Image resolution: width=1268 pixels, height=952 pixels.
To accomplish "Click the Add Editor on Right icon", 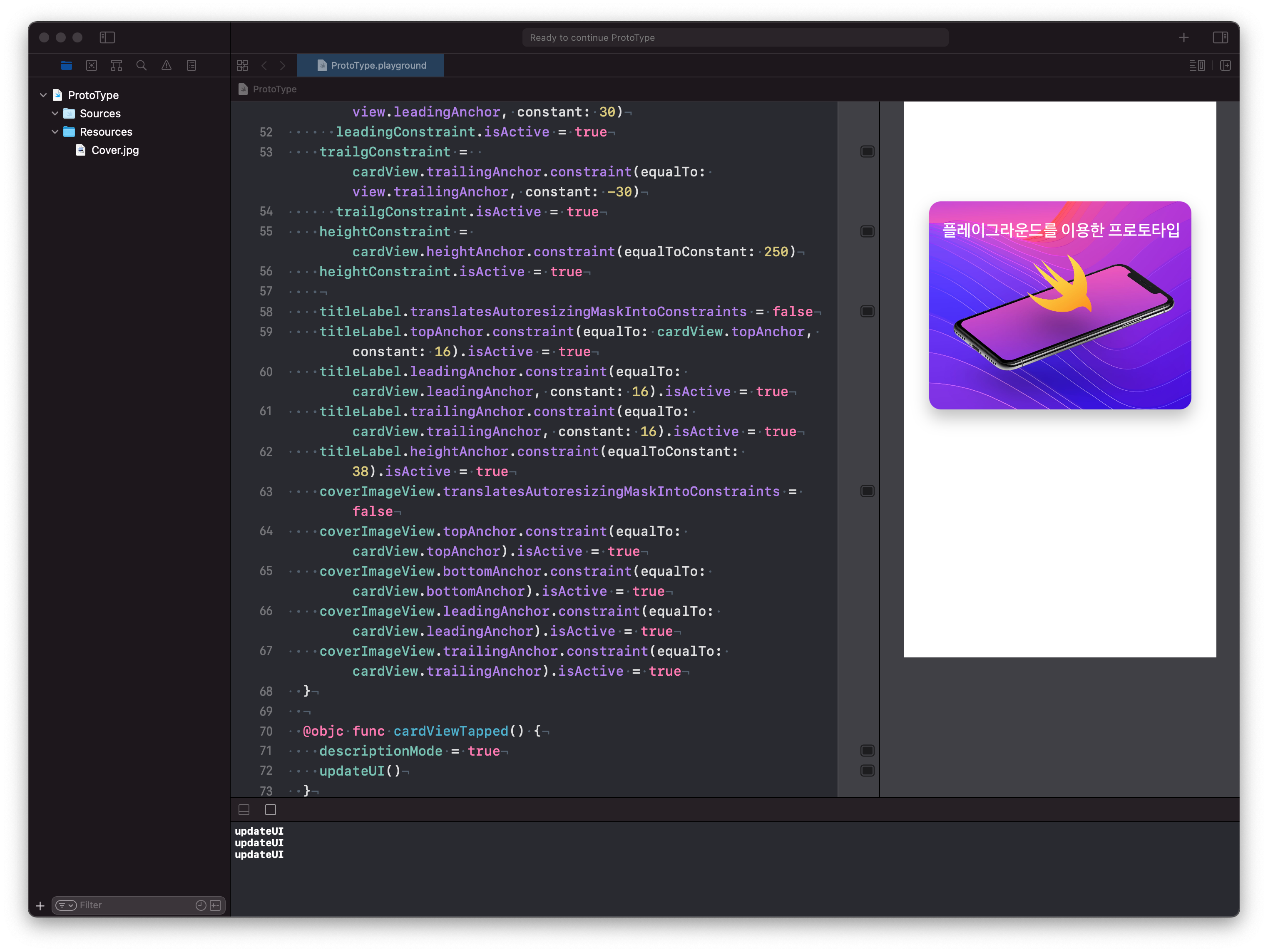I will (1226, 65).
